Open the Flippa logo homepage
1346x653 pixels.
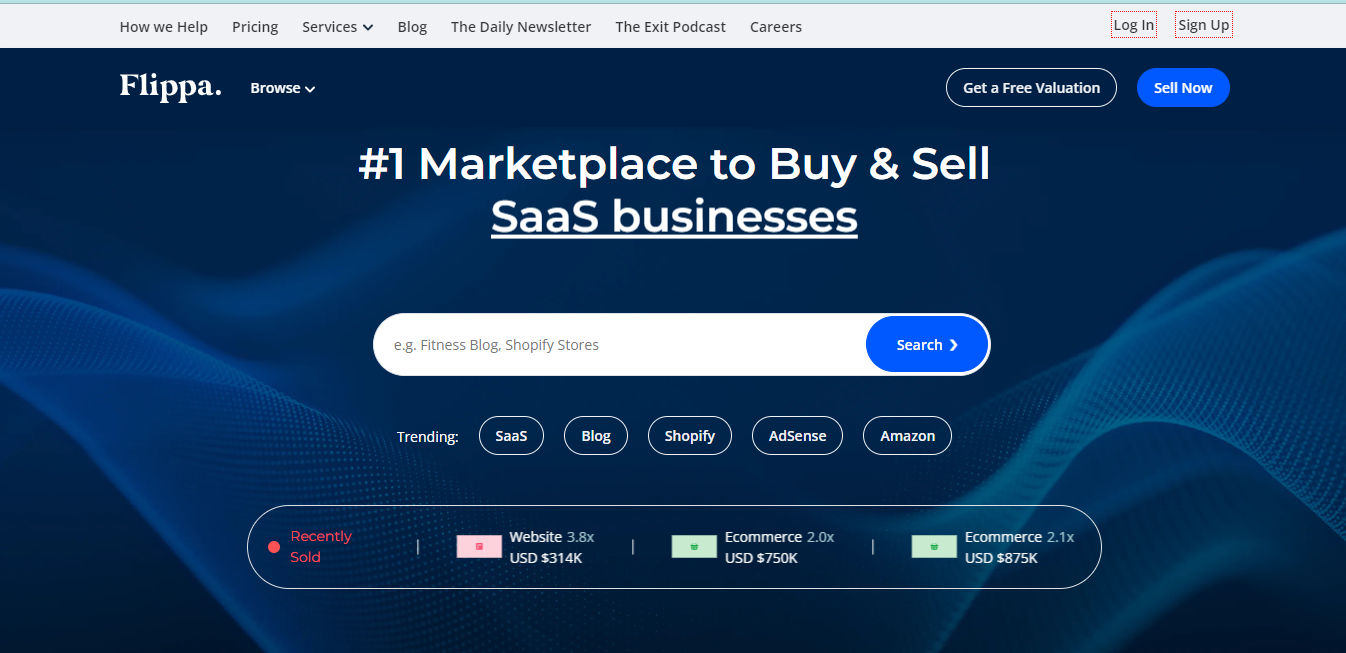pyautogui.click(x=170, y=87)
